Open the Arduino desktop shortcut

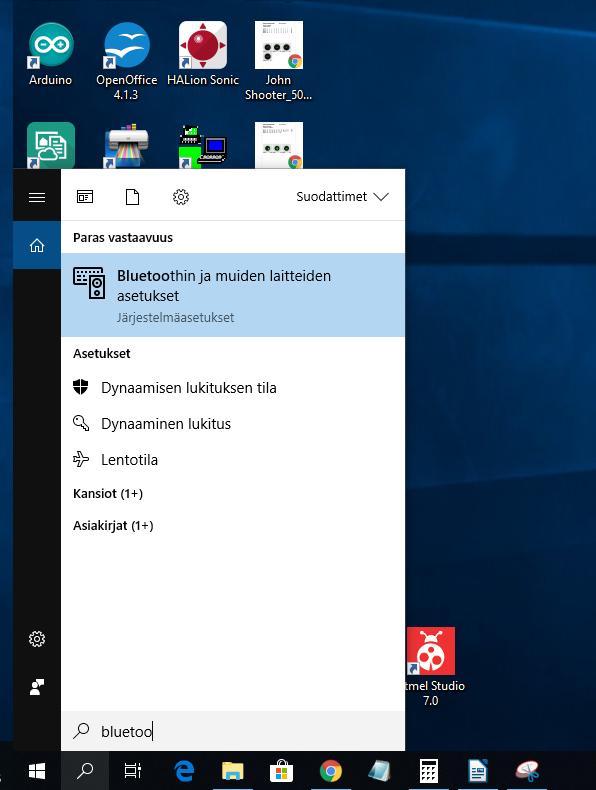50,54
